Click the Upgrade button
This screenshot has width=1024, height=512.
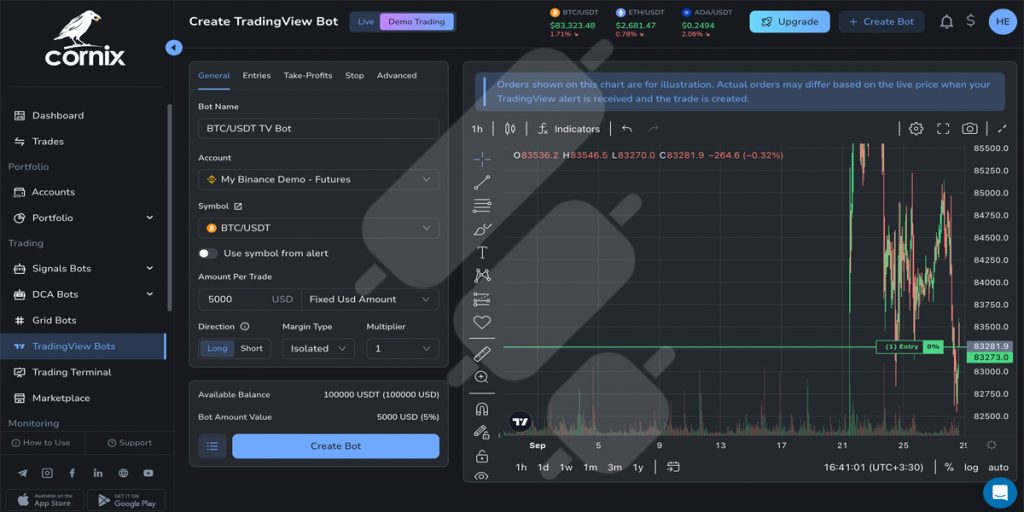(x=790, y=22)
